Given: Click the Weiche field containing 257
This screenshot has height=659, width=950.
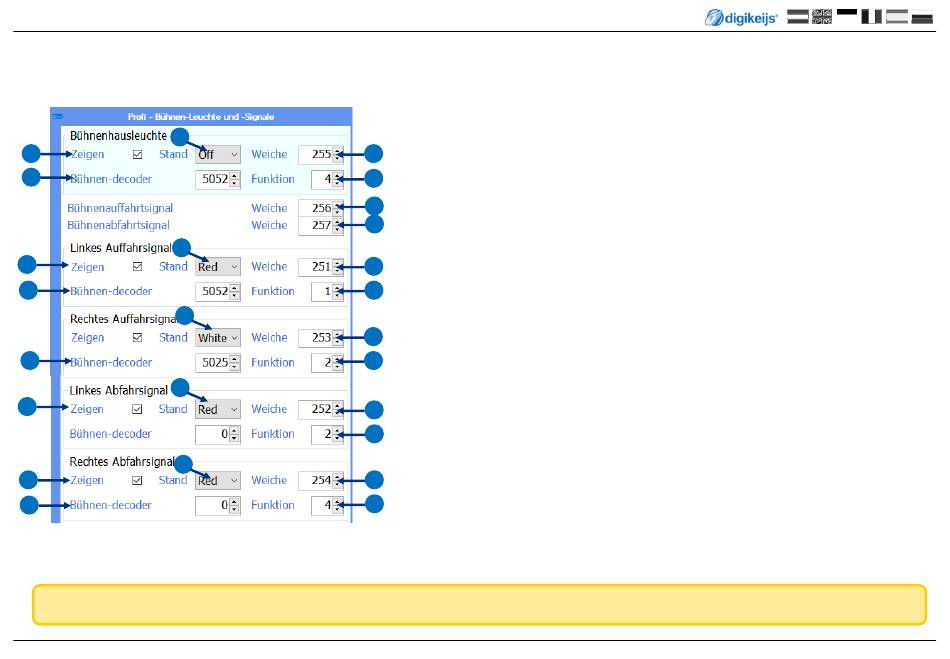Looking at the screenshot, I should 321,225.
